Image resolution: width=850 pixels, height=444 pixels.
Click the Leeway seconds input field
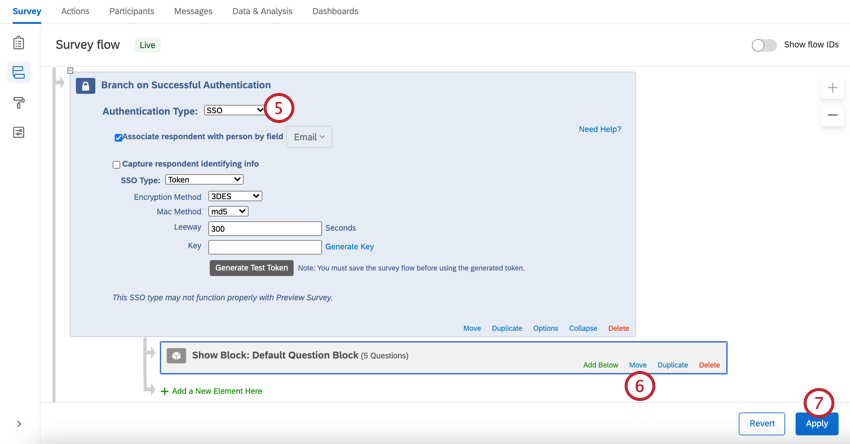pos(265,229)
